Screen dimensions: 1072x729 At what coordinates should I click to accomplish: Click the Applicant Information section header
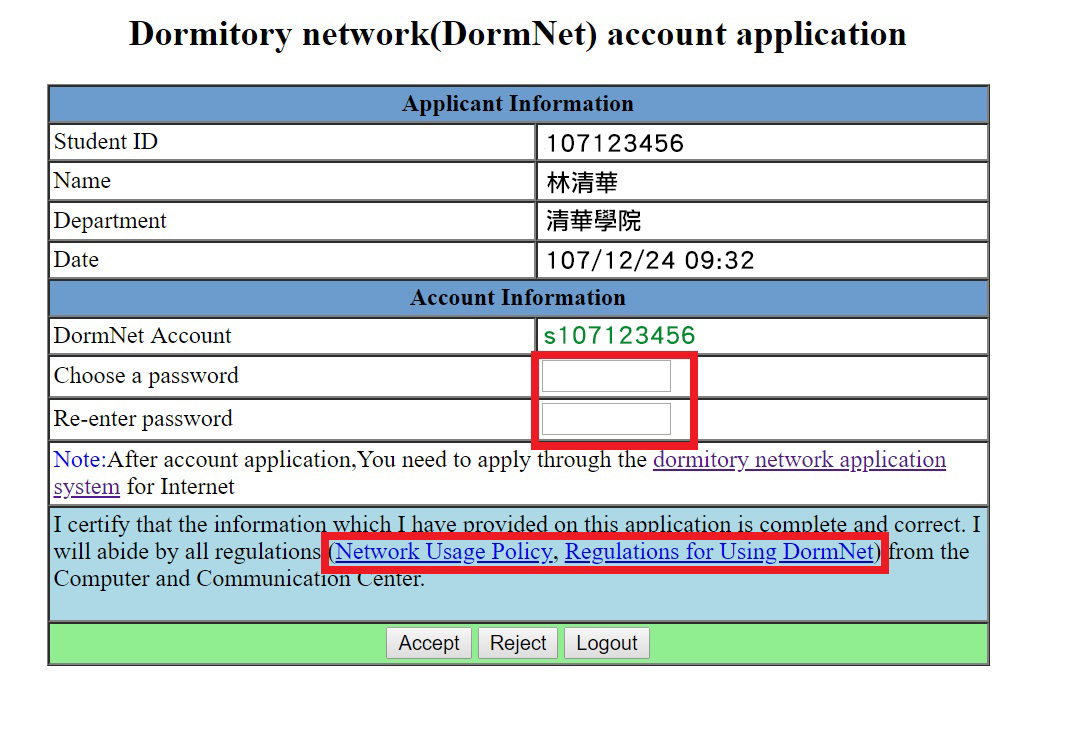click(517, 104)
